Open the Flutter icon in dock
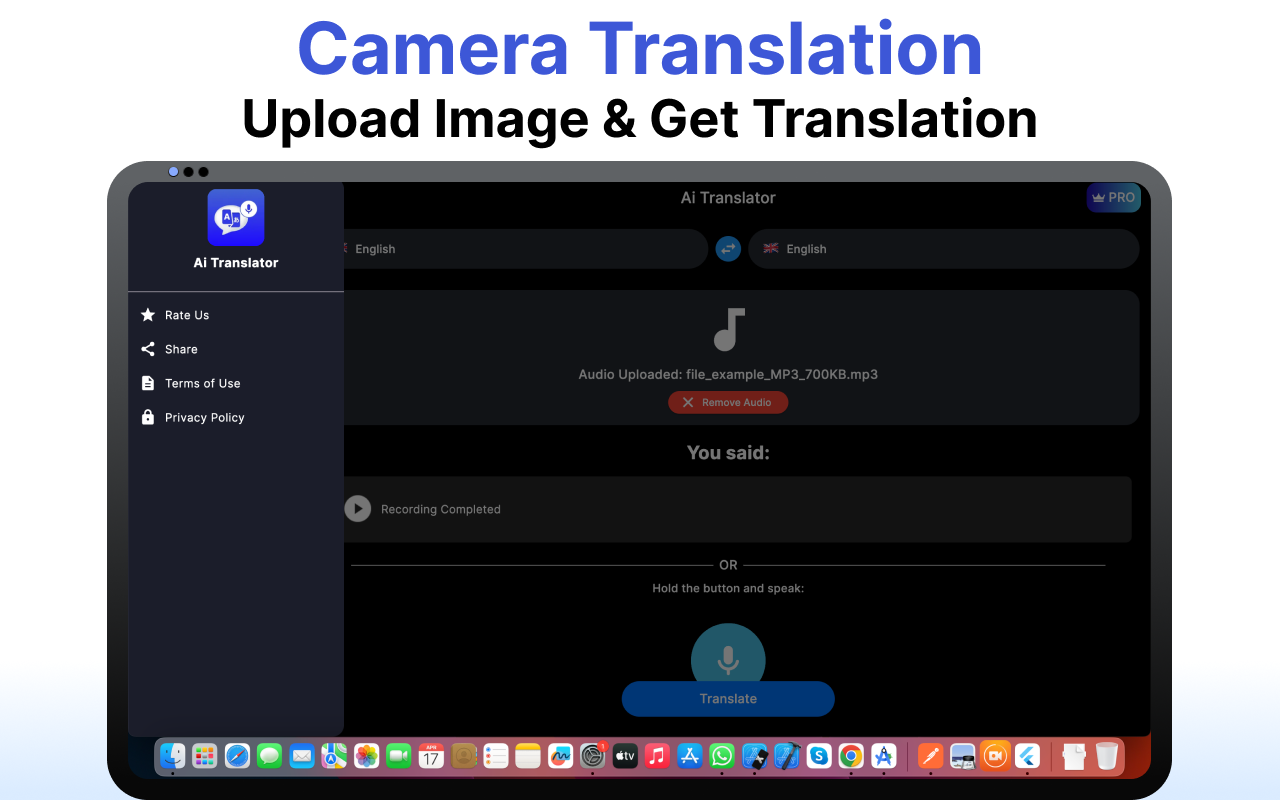This screenshot has height=800, width=1280. click(x=1028, y=756)
